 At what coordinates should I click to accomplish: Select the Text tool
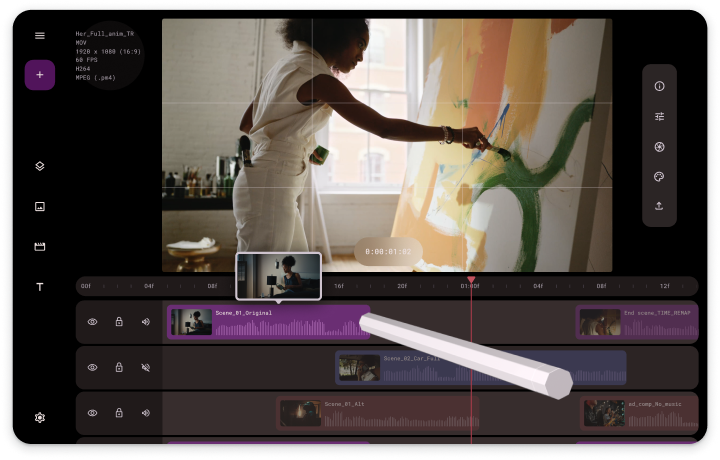tap(40, 287)
